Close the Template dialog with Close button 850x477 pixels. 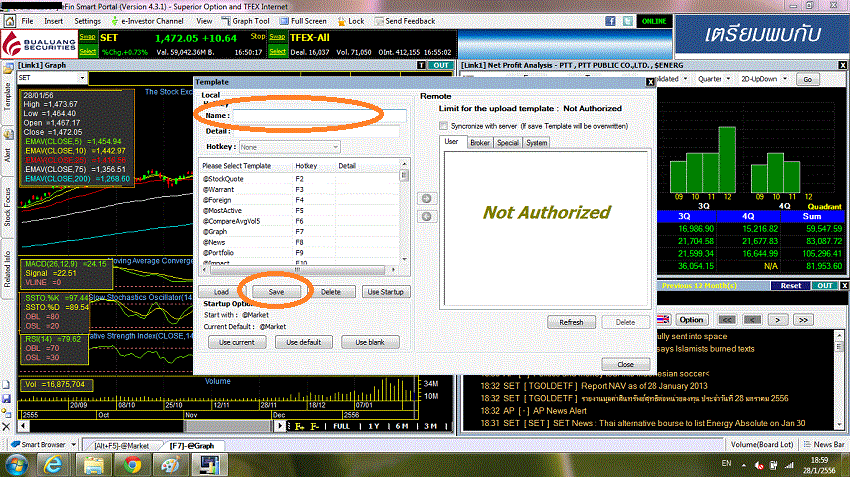[626, 364]
